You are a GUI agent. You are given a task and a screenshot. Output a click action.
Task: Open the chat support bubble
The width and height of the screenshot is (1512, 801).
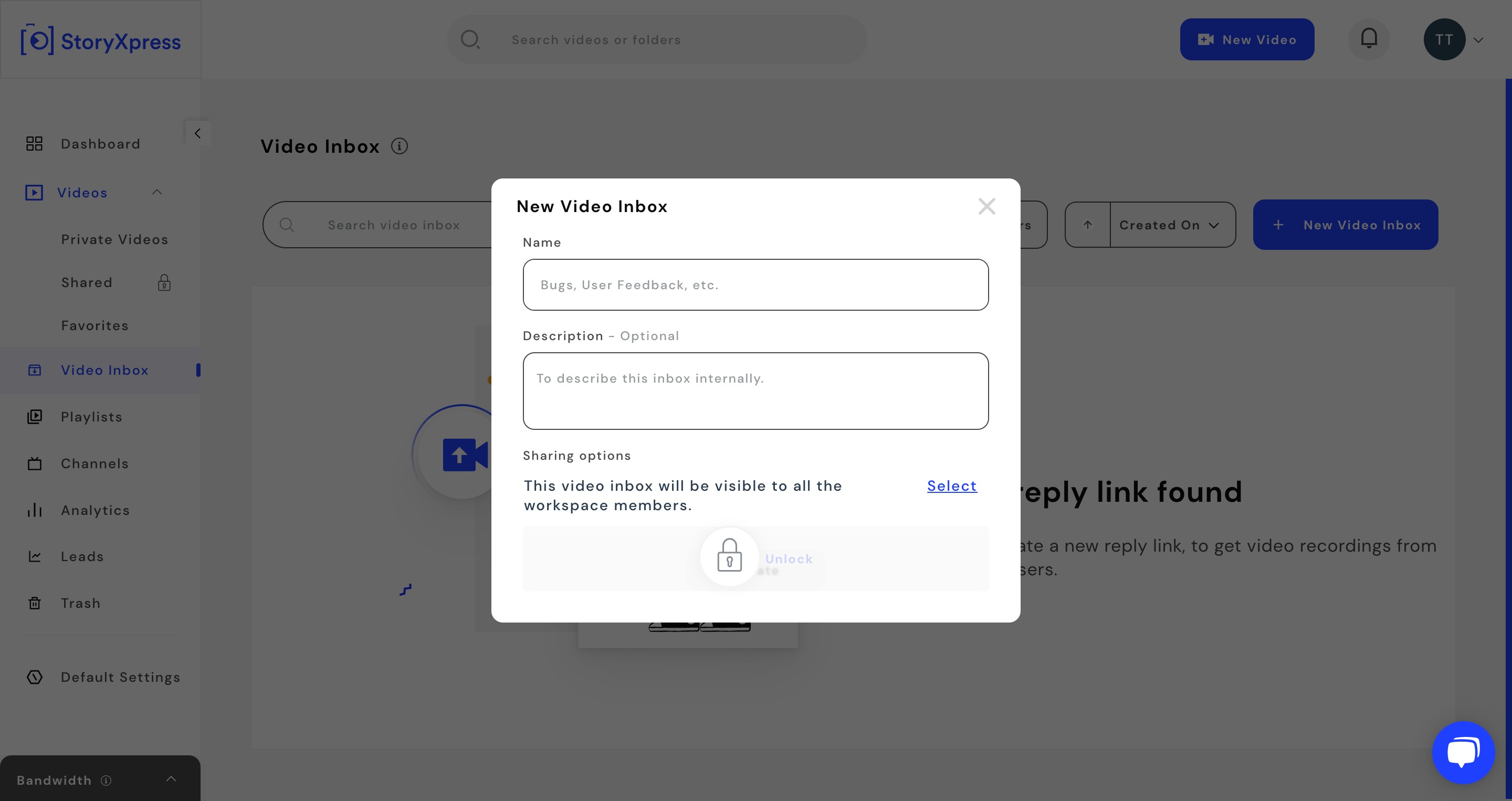1463,752
